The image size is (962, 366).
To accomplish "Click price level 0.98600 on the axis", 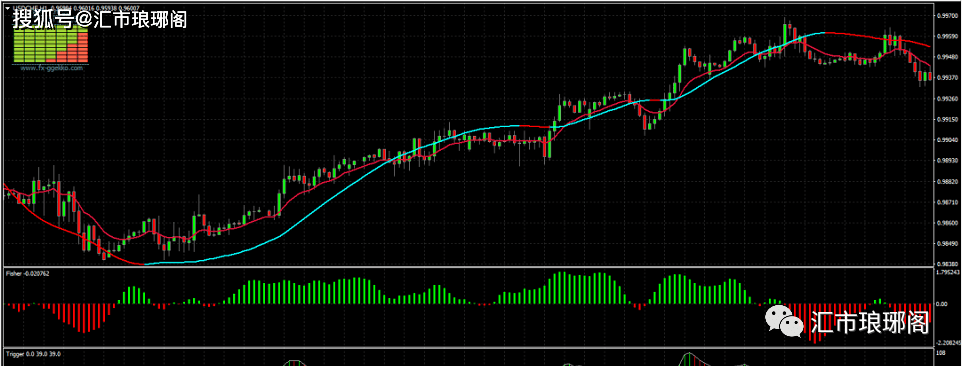I will pos(947,223).
